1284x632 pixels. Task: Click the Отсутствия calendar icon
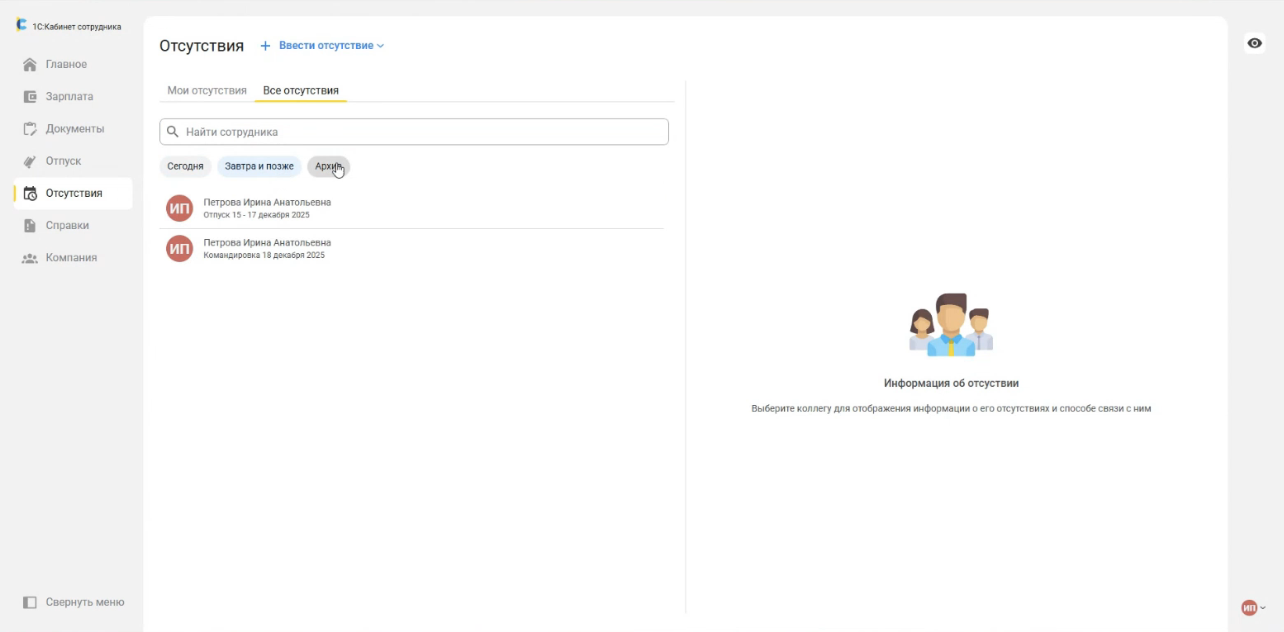30,194
